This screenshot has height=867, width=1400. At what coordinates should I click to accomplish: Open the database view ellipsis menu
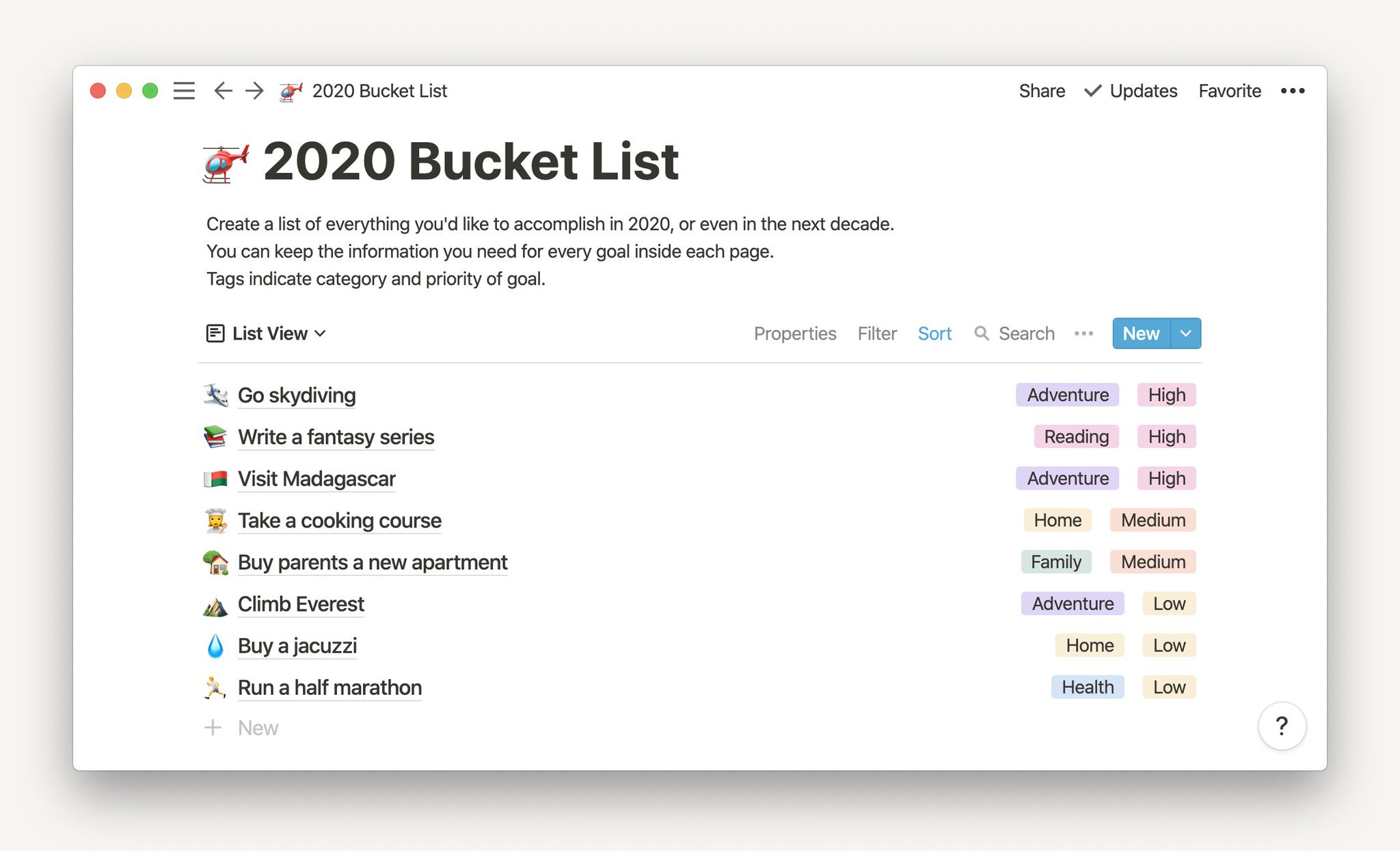pos(1083,333)
